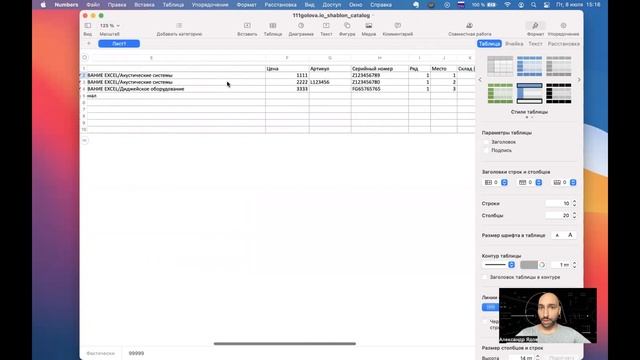Image resolution: width=640 pixels, height=360 pixels.
Task: Click the Chart (Диаграмма) toolbar icon
Action: click(301, 26)
